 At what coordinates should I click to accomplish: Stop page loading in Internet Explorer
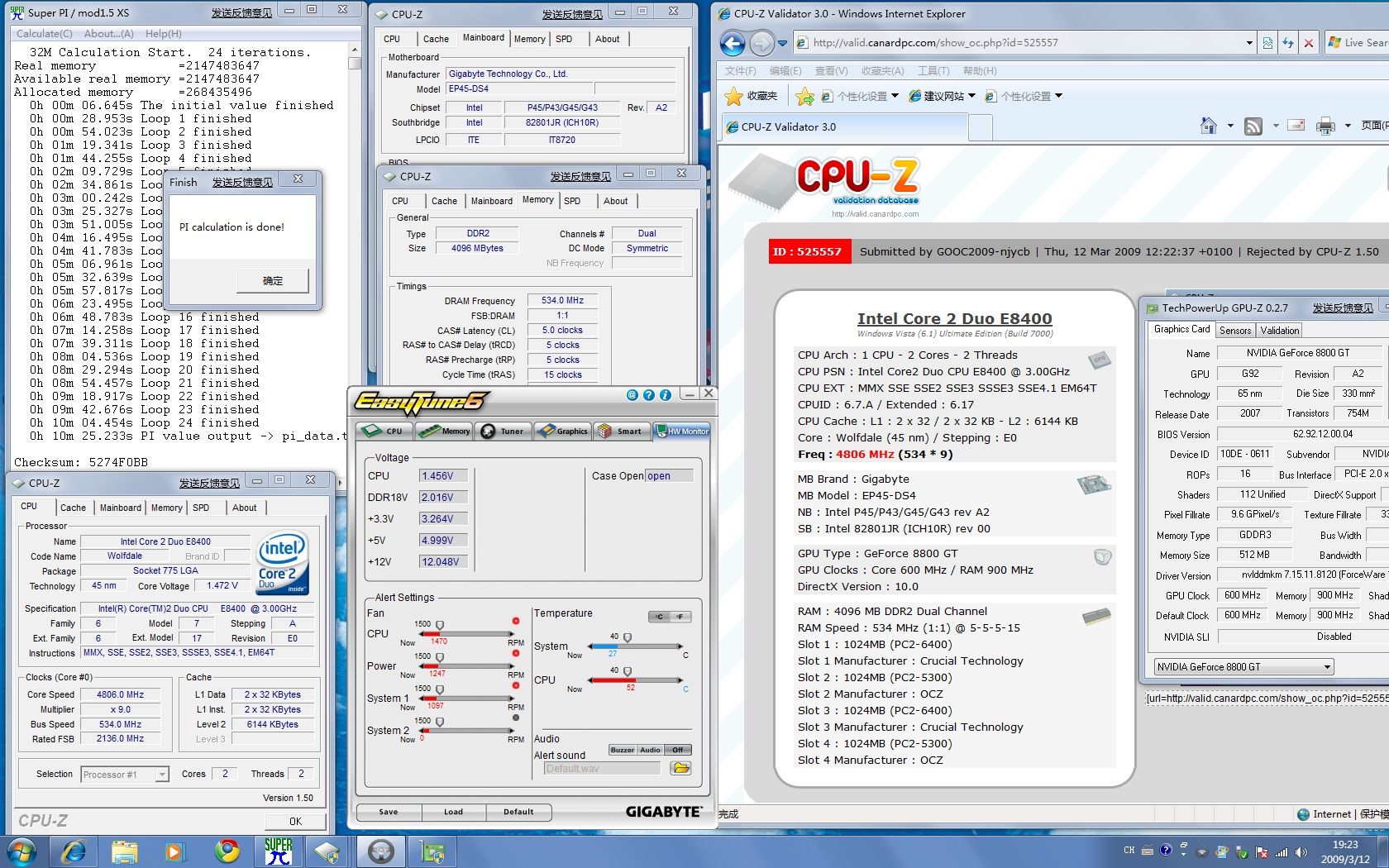[1308, 43]
